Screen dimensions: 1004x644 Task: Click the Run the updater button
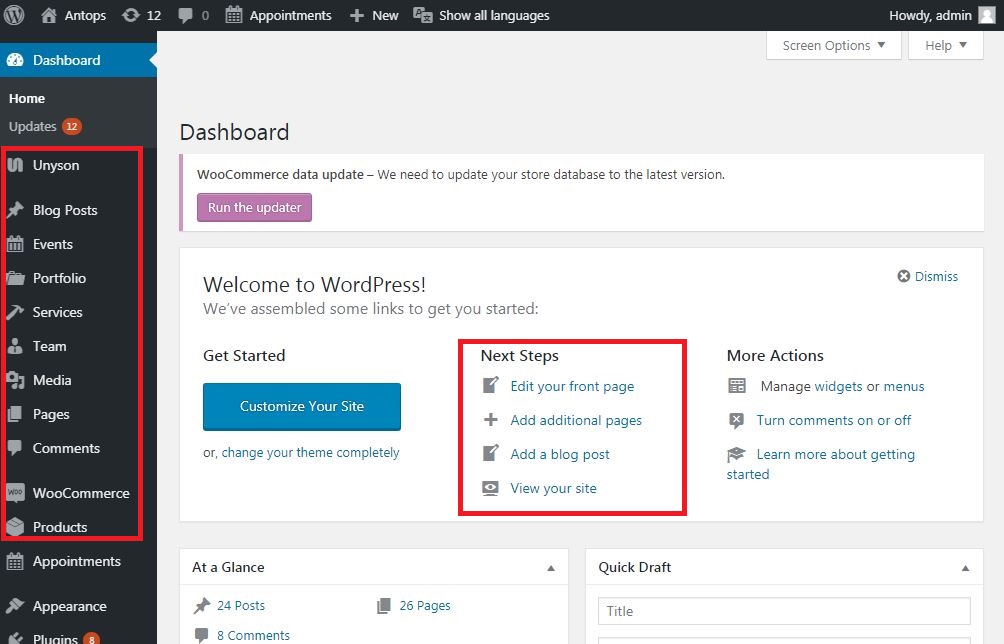tap(254, 207)
